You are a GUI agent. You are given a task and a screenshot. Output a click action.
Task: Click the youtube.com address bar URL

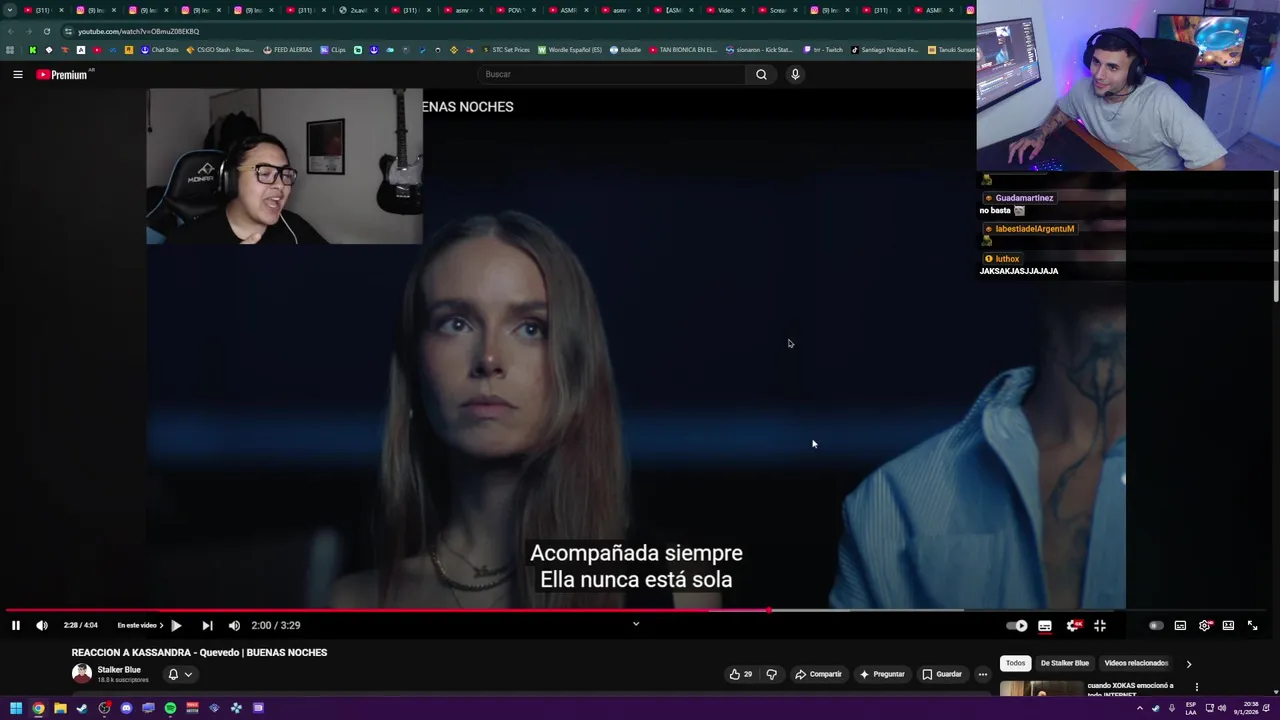tap(138, 31)
